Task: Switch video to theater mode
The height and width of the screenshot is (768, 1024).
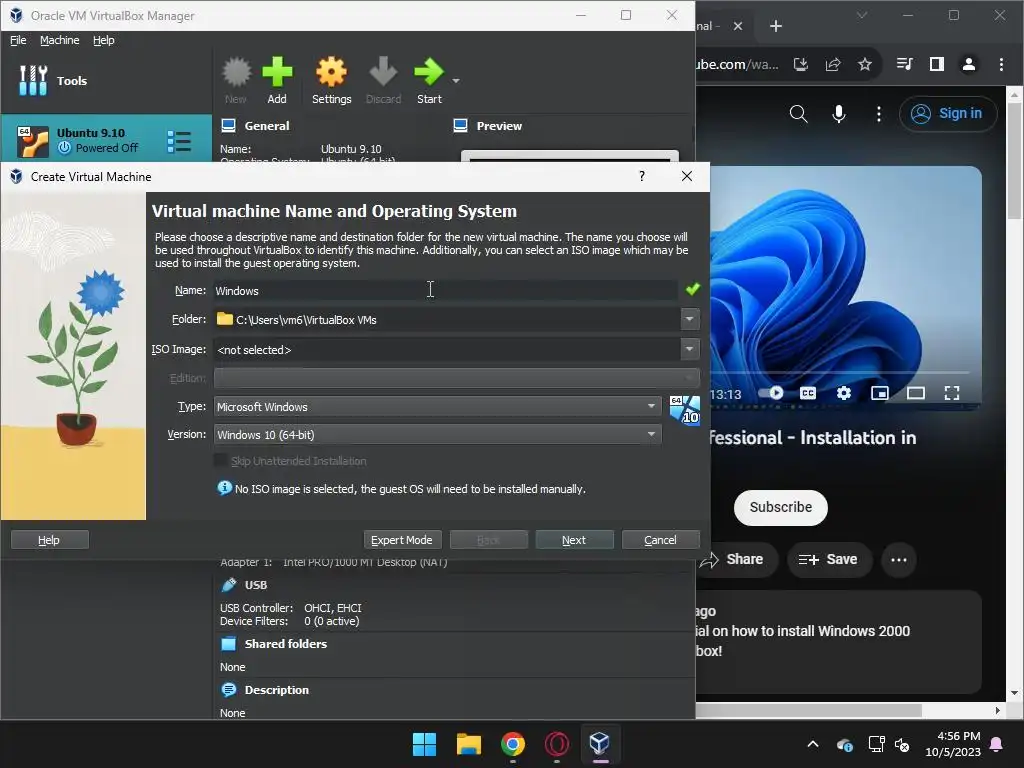Action: coord(916,392)
